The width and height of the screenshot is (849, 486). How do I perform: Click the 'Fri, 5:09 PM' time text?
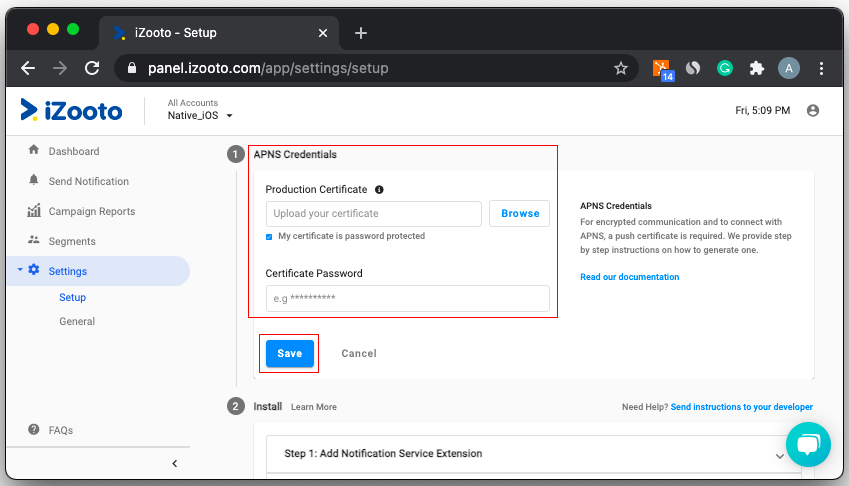(x=762, y=110)
